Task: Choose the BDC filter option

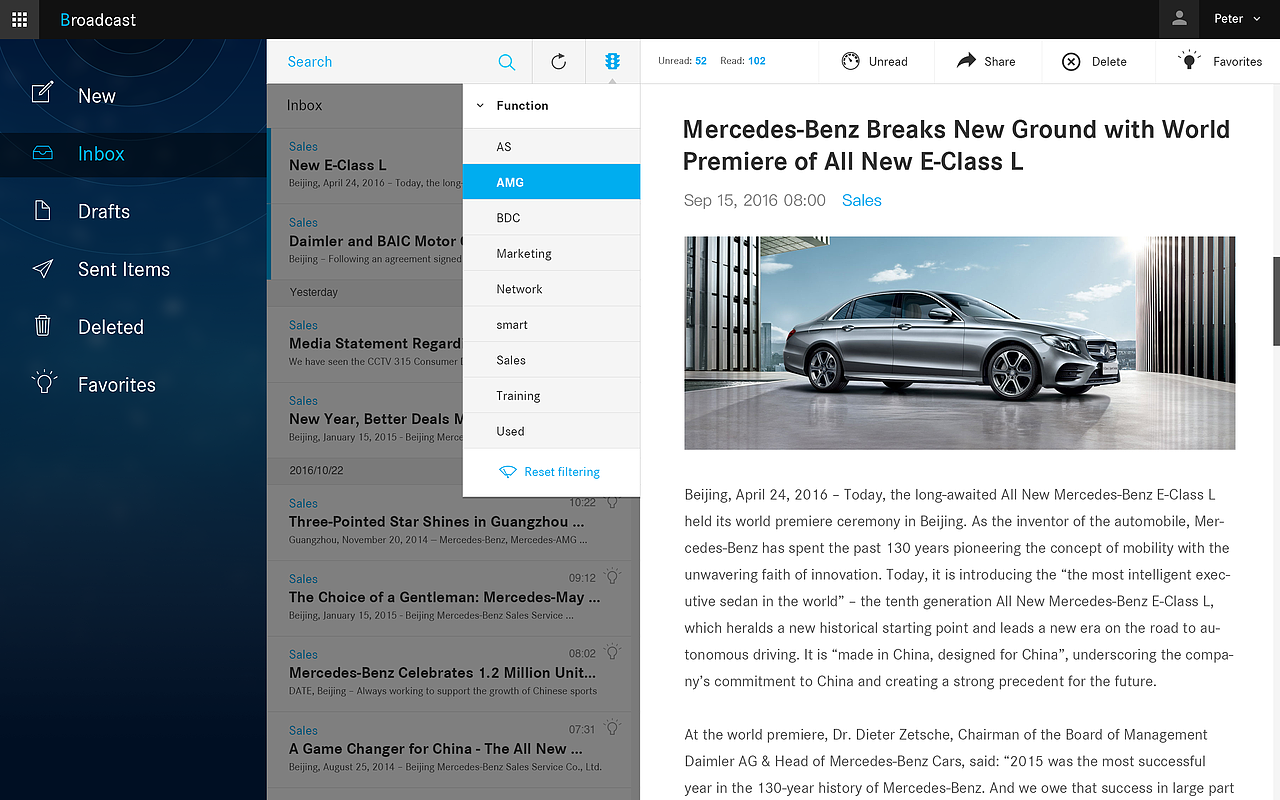Action: point(551,218)
